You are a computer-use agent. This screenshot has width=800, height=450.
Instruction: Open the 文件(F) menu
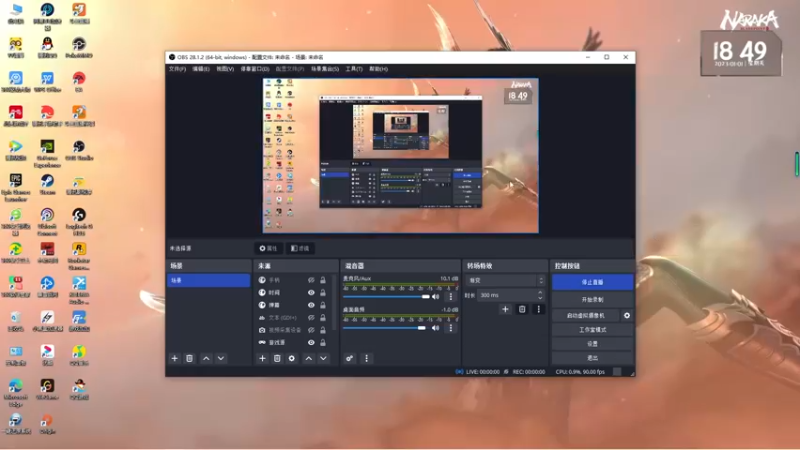pos(177,69)
